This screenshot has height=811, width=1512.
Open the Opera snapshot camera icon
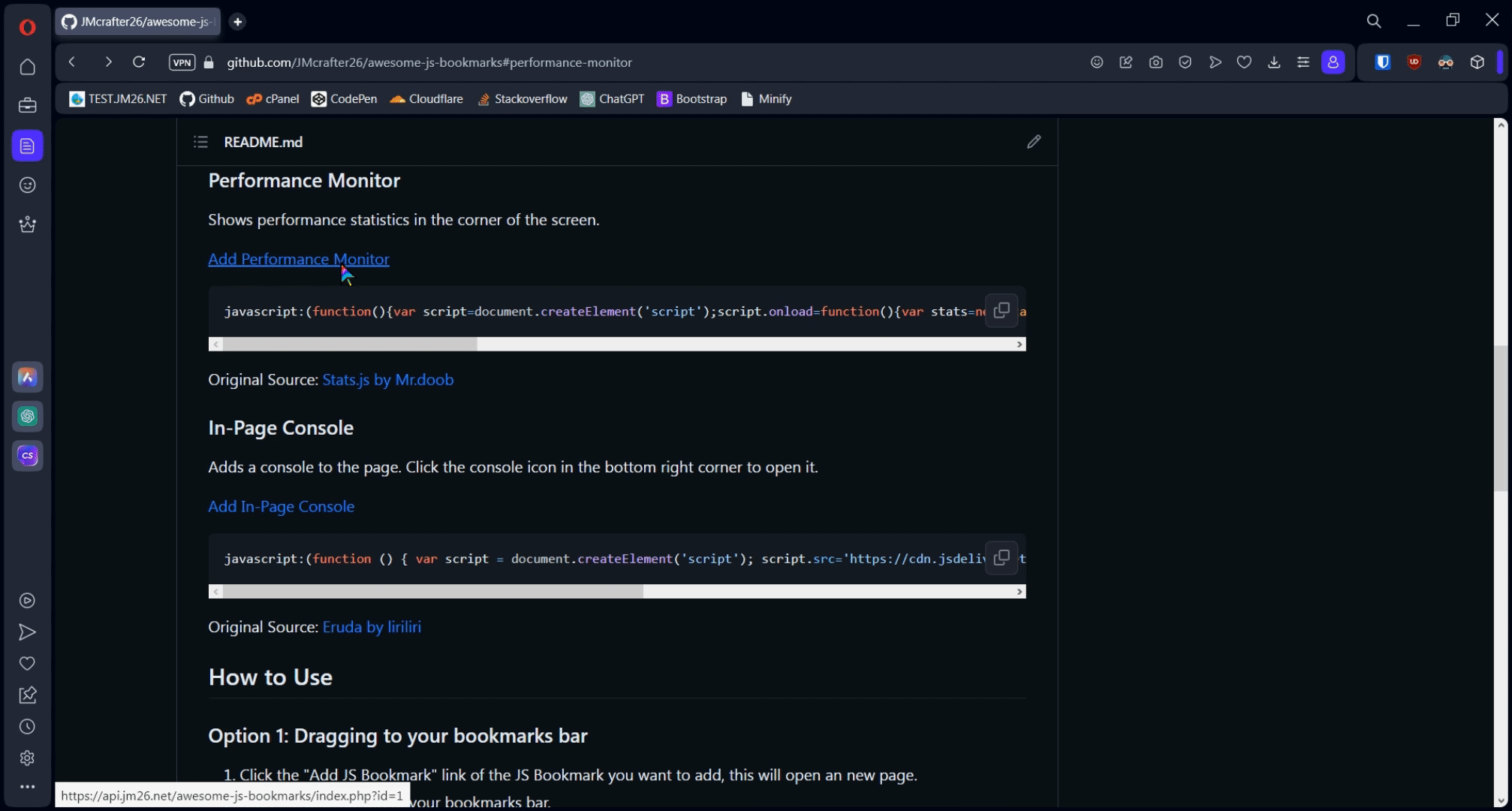click(1155, 62)
